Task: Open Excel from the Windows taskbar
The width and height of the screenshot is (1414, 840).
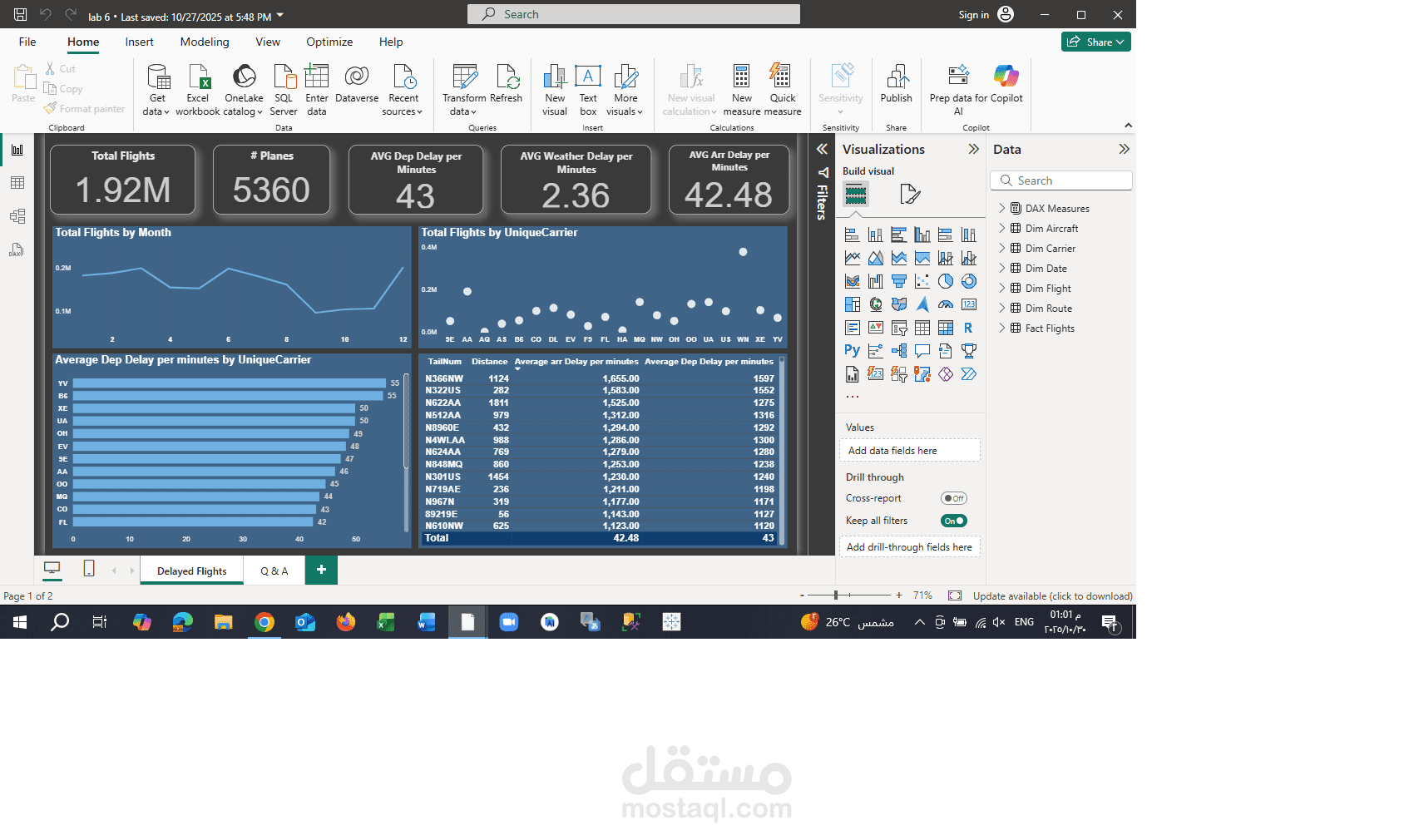Action: (x=386, y=621)
